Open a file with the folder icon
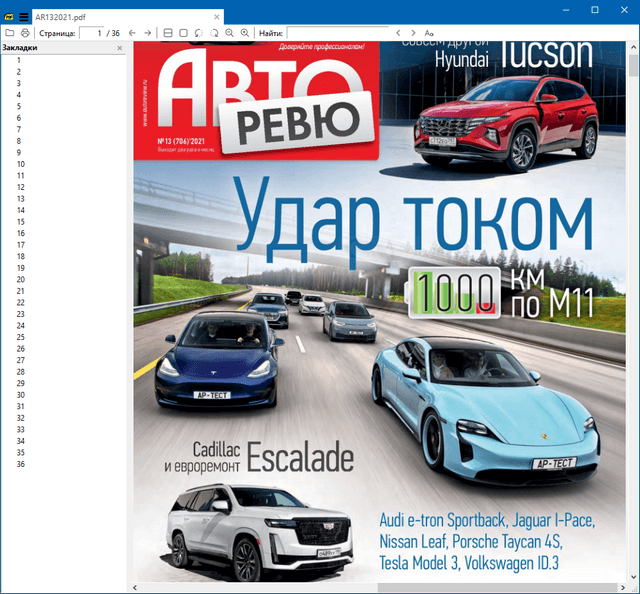The width and height of the screenshot is (640, 594). (x=10, y=33)
